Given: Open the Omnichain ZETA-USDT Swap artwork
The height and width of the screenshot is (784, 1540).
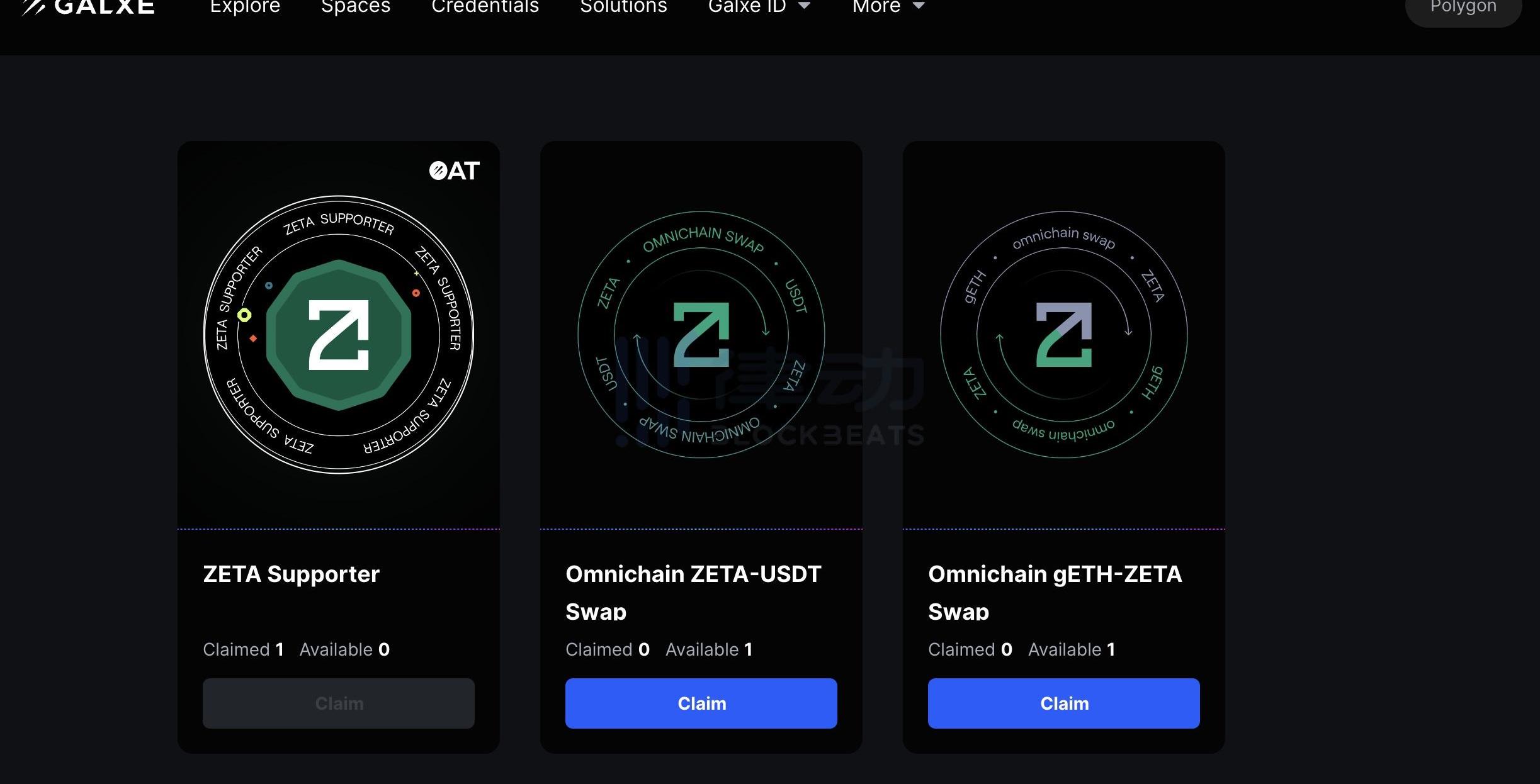Looking at the screenshot, I should [701, 334].
